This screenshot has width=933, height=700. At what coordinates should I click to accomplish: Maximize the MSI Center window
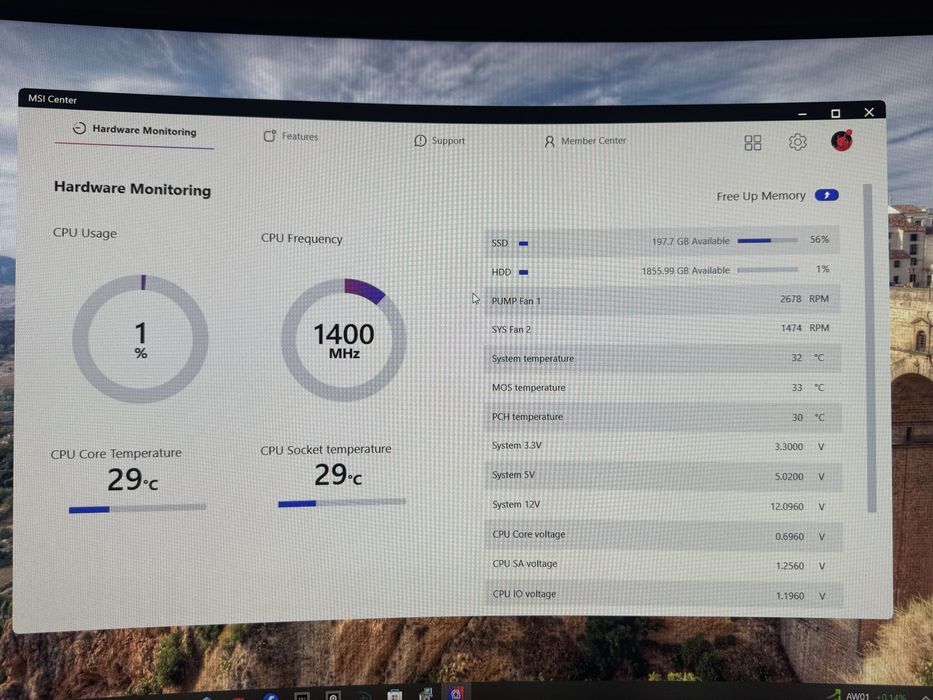pos(835,113)
